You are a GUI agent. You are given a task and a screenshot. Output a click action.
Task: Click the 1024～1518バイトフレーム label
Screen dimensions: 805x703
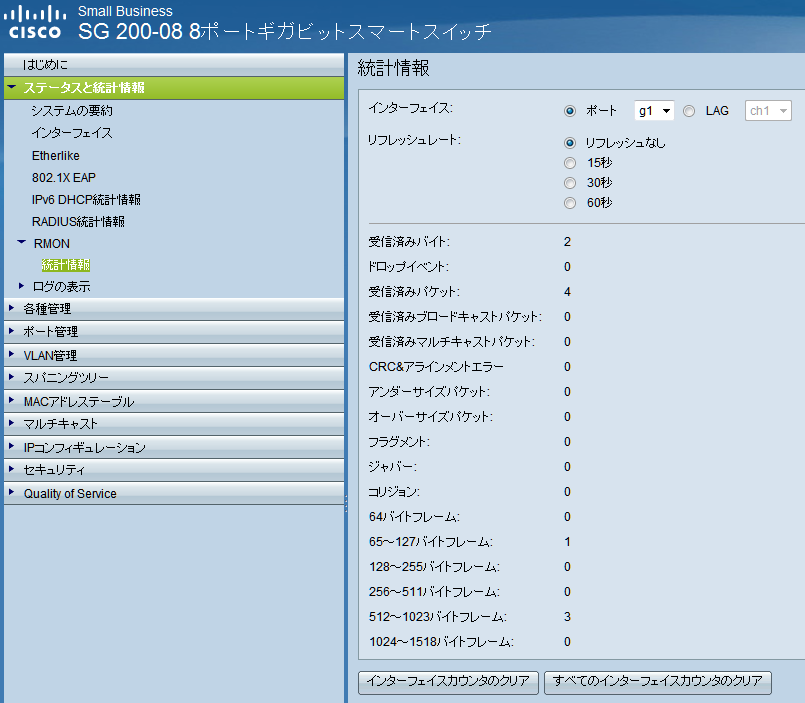click(441, 642)
